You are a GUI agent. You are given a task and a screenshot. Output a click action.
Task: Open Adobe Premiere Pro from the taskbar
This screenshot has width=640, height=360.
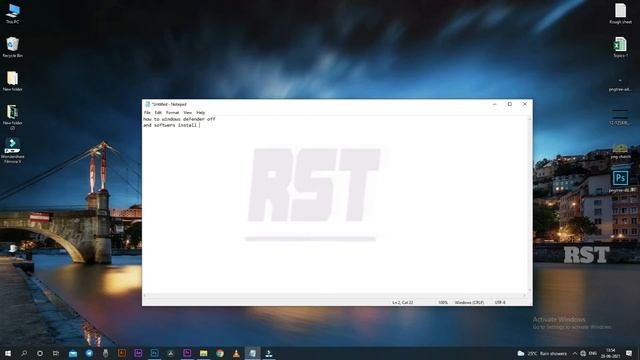tap(187, 353)
